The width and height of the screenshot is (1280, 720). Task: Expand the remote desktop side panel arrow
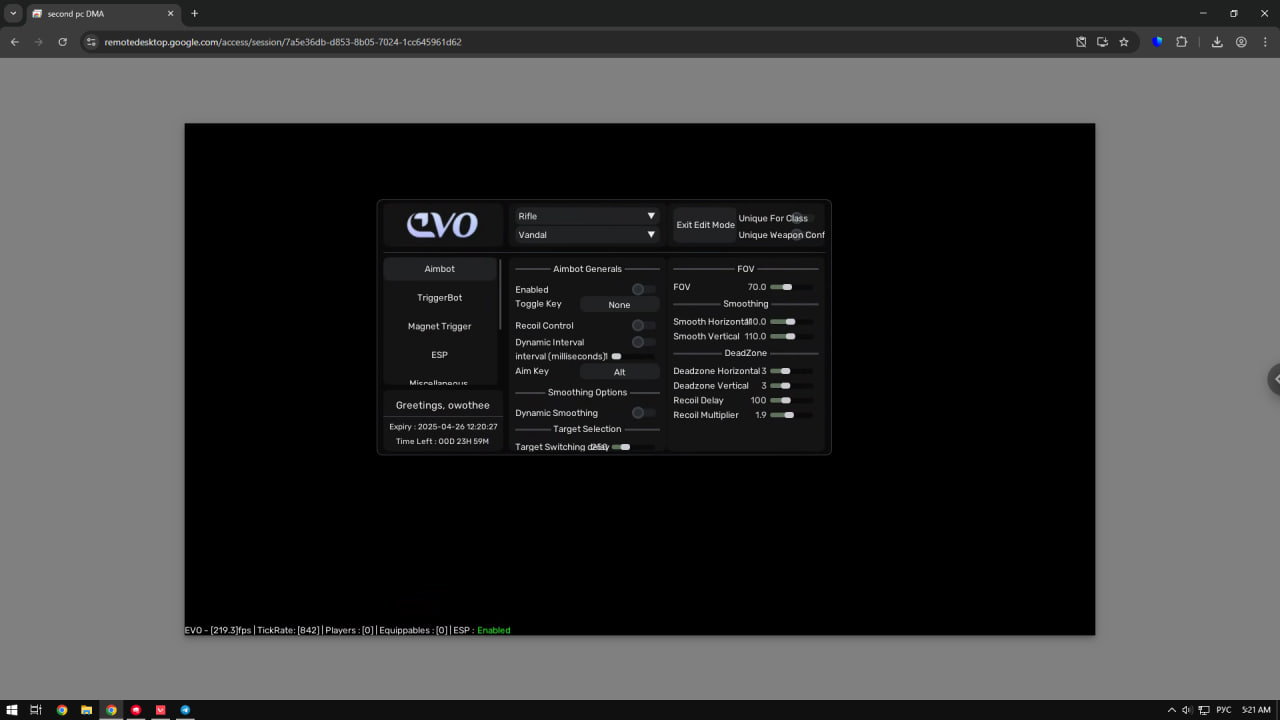click(1275, 379)
